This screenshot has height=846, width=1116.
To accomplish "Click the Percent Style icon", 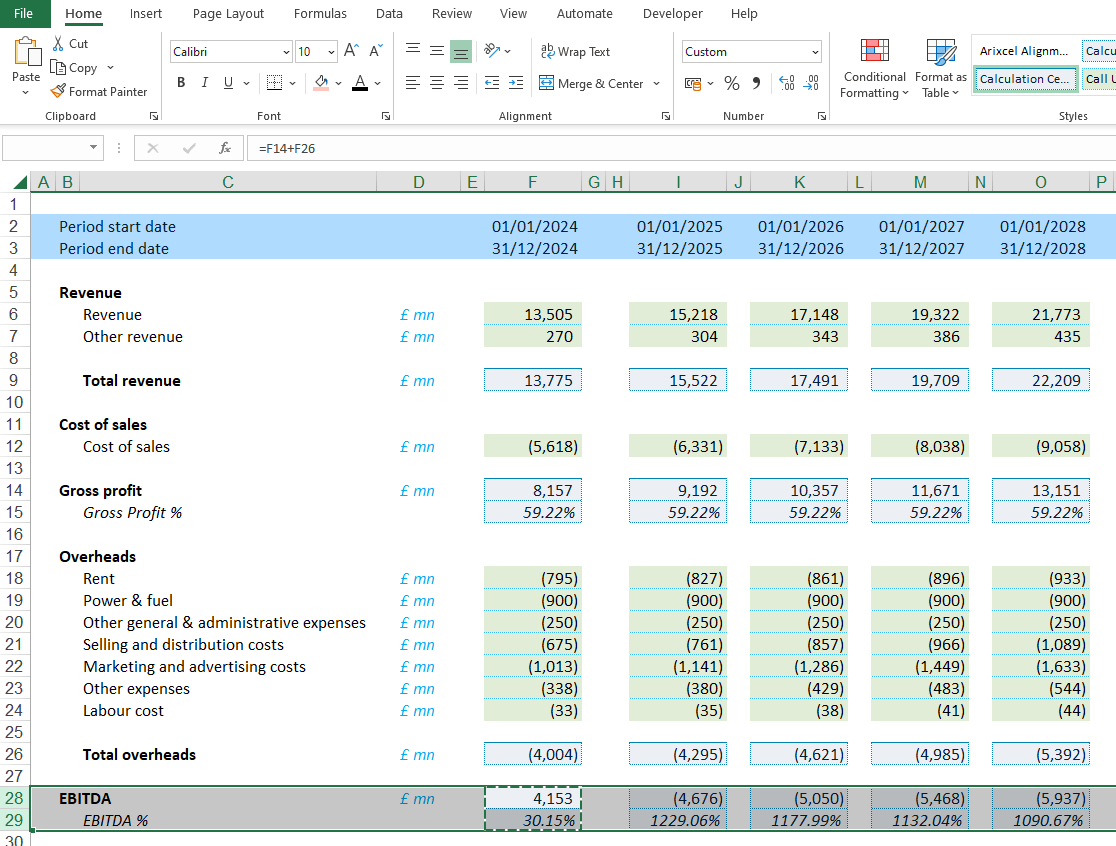I will click(x=732, y=84).
